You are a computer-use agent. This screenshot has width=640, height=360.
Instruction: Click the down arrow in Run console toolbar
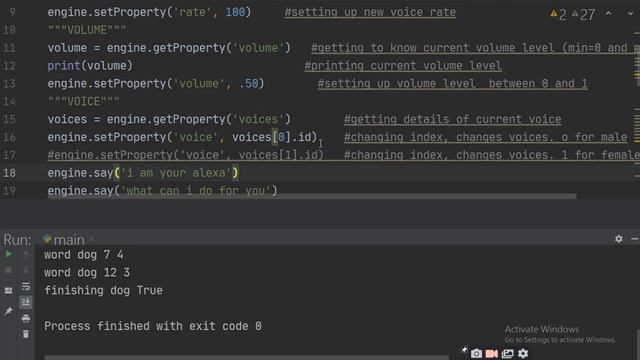[x=26, y=270]
